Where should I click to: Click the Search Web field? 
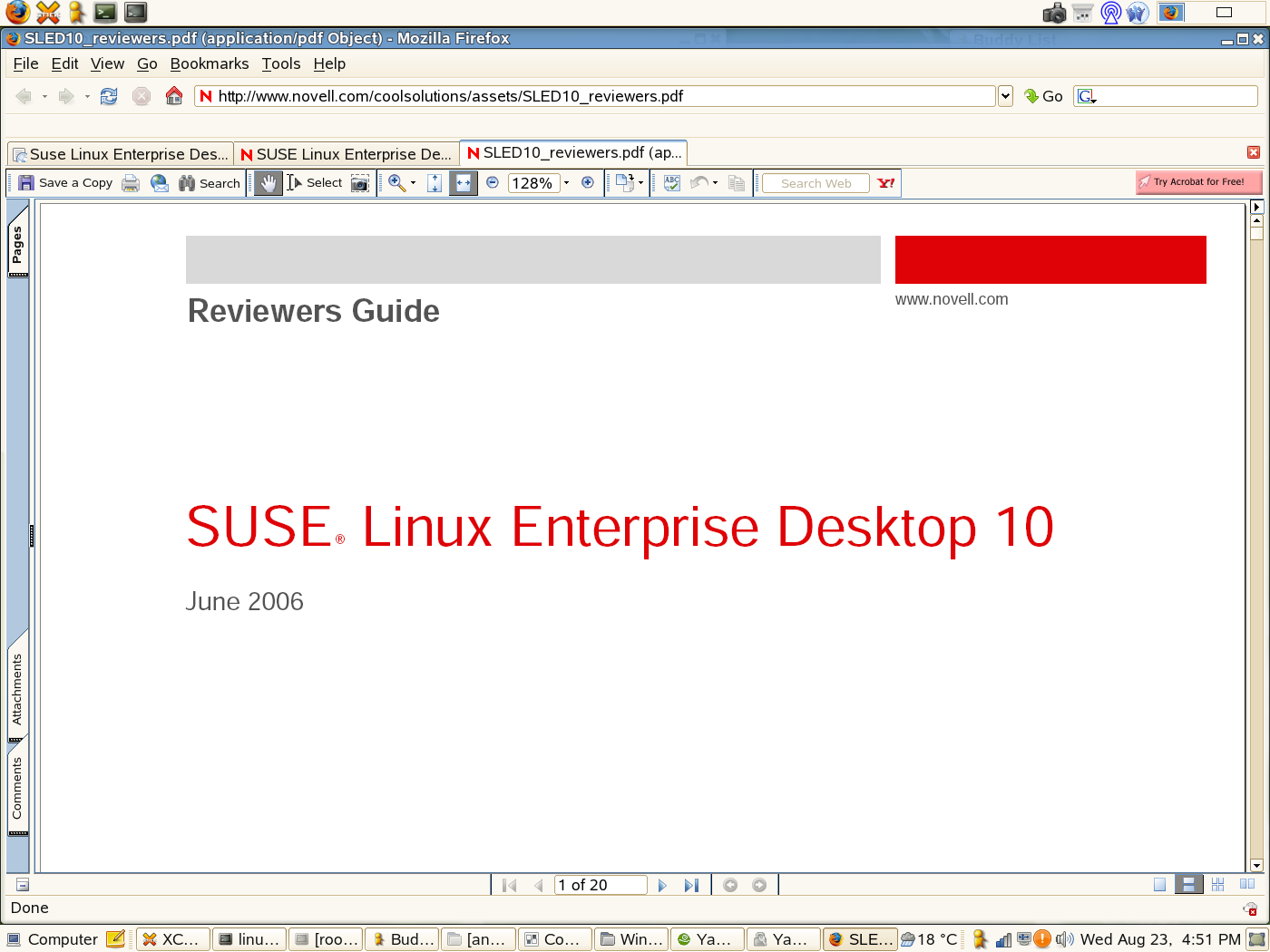point(816,183)
